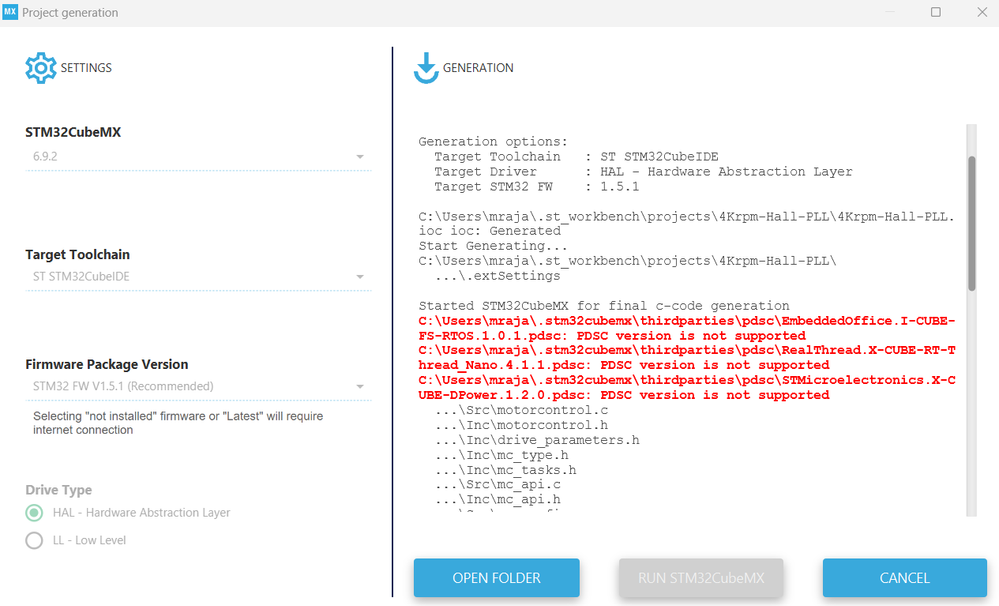The height and width of the screenshot is (606, 999).
Task: Close the Project generation window
Action: [x=982, y=12]
